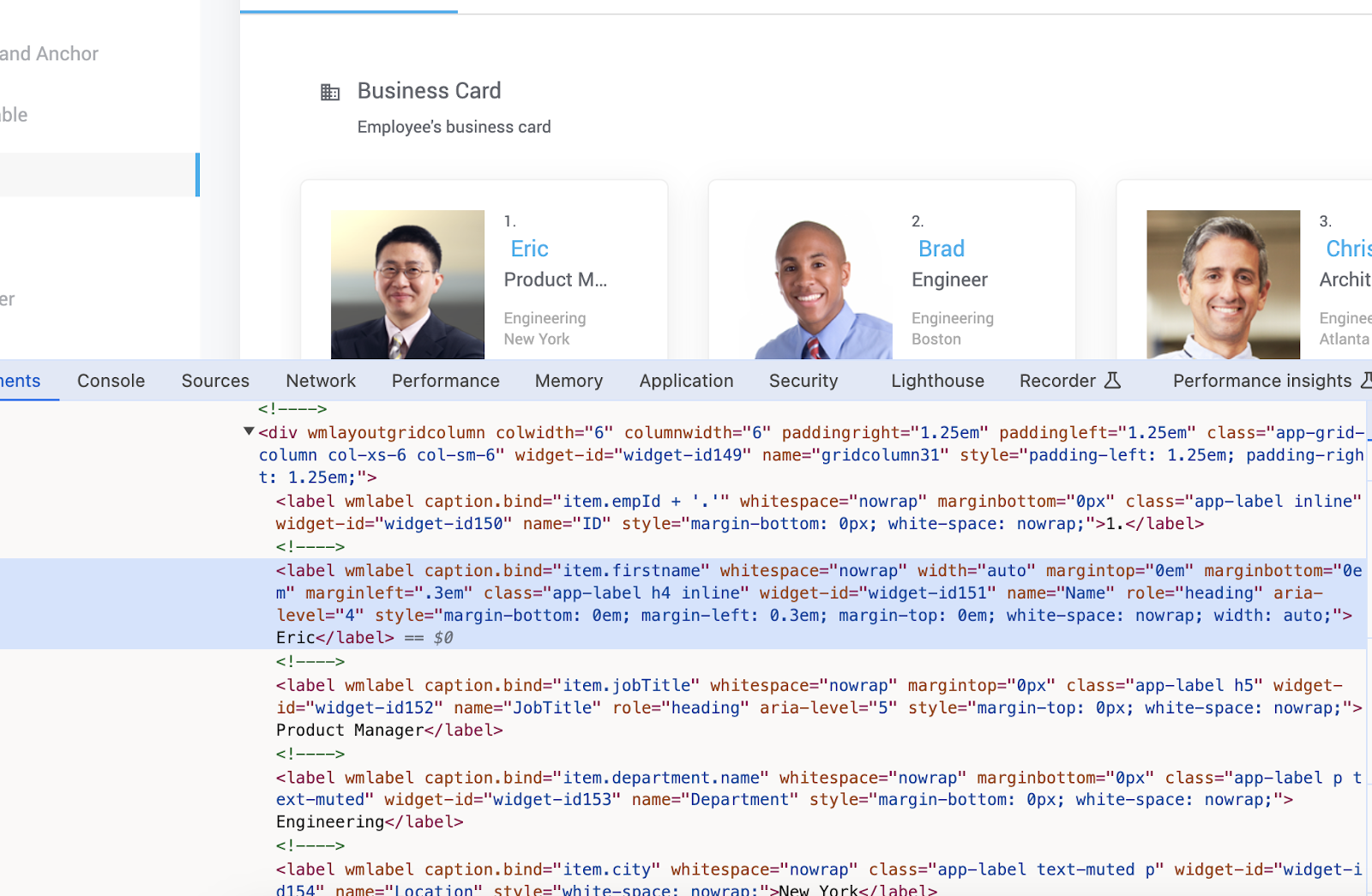Click Chris's profile photo

(x=1223, y=285)
